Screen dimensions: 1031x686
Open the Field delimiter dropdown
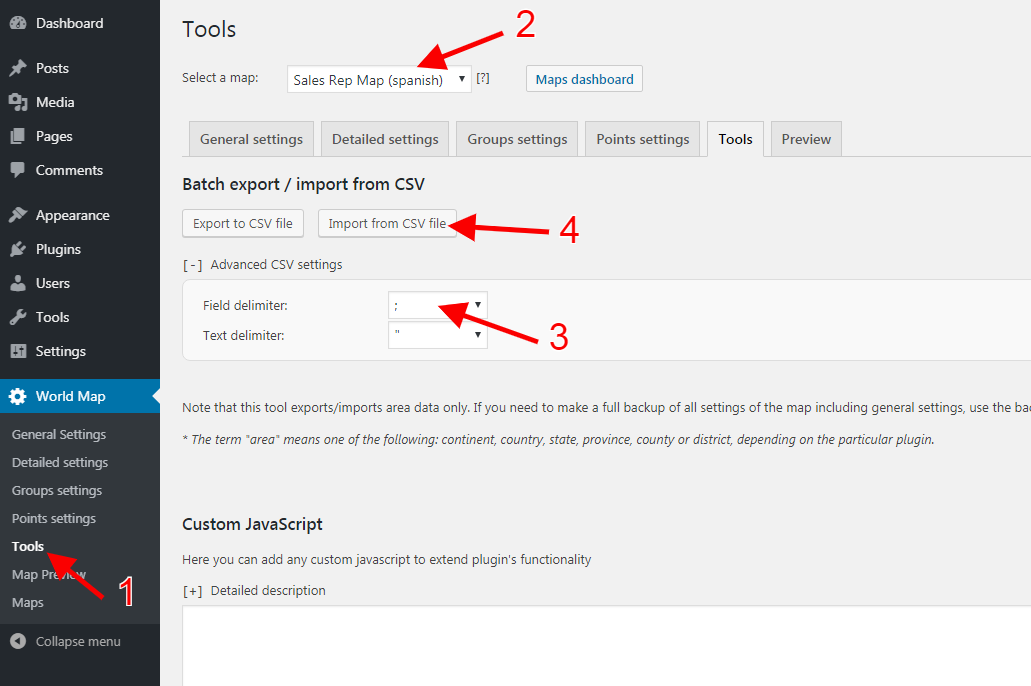coord(437,305)
